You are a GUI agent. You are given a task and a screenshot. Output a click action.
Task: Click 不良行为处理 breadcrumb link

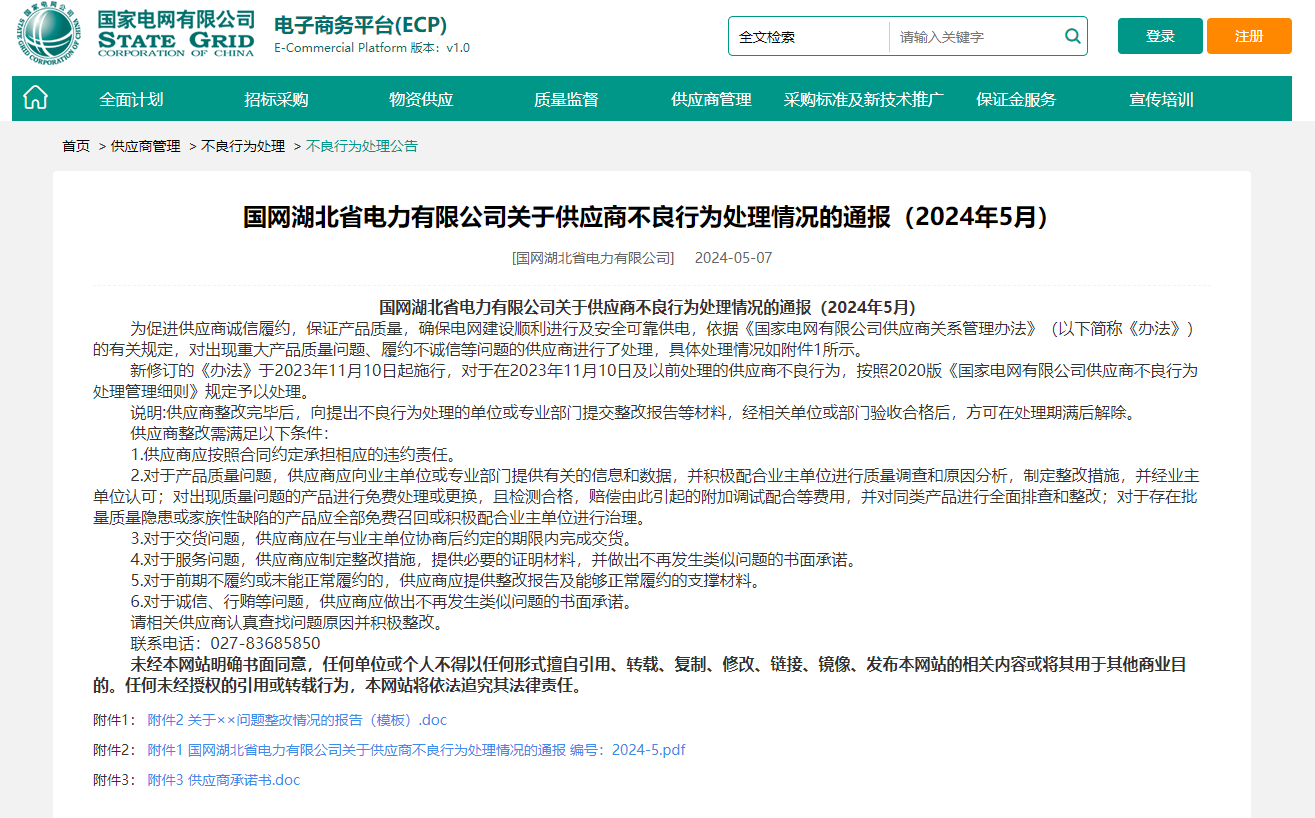tap(243, 146)
